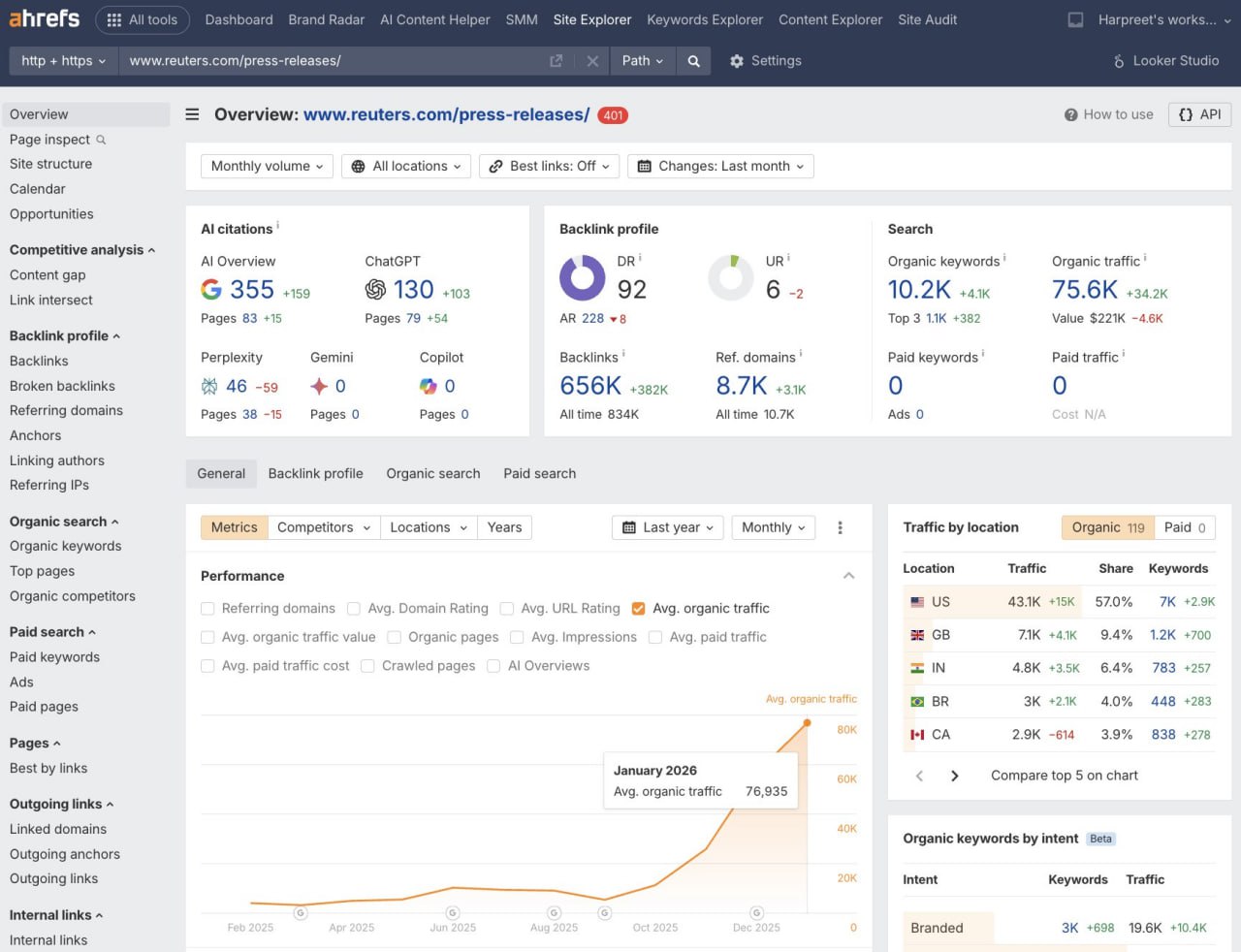Open the Monthly volume dropdown
The image size is (1241, 952).
click(267, 167)
